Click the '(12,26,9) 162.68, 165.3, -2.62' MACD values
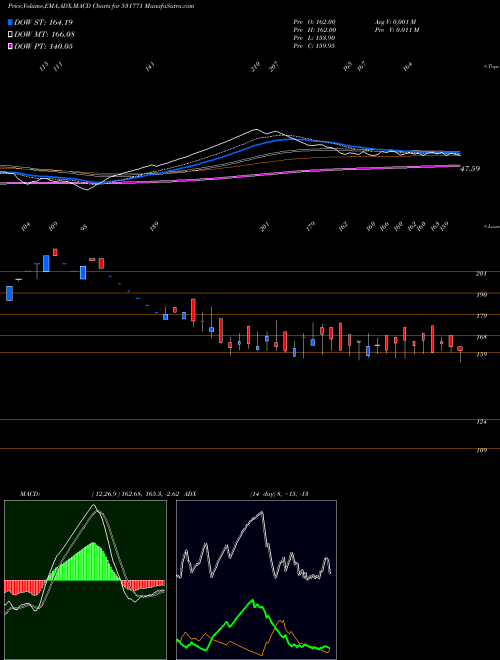 coord(136,493)
